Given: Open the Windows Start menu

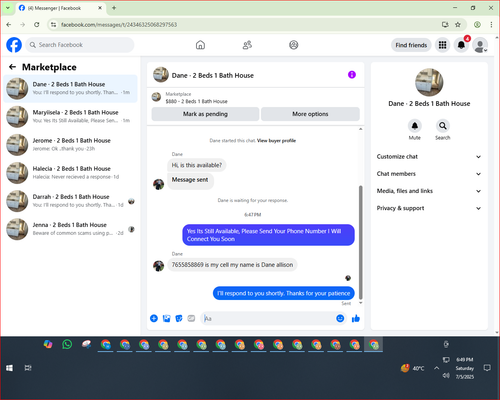Looking at the screenshot, I should (9, 368).
